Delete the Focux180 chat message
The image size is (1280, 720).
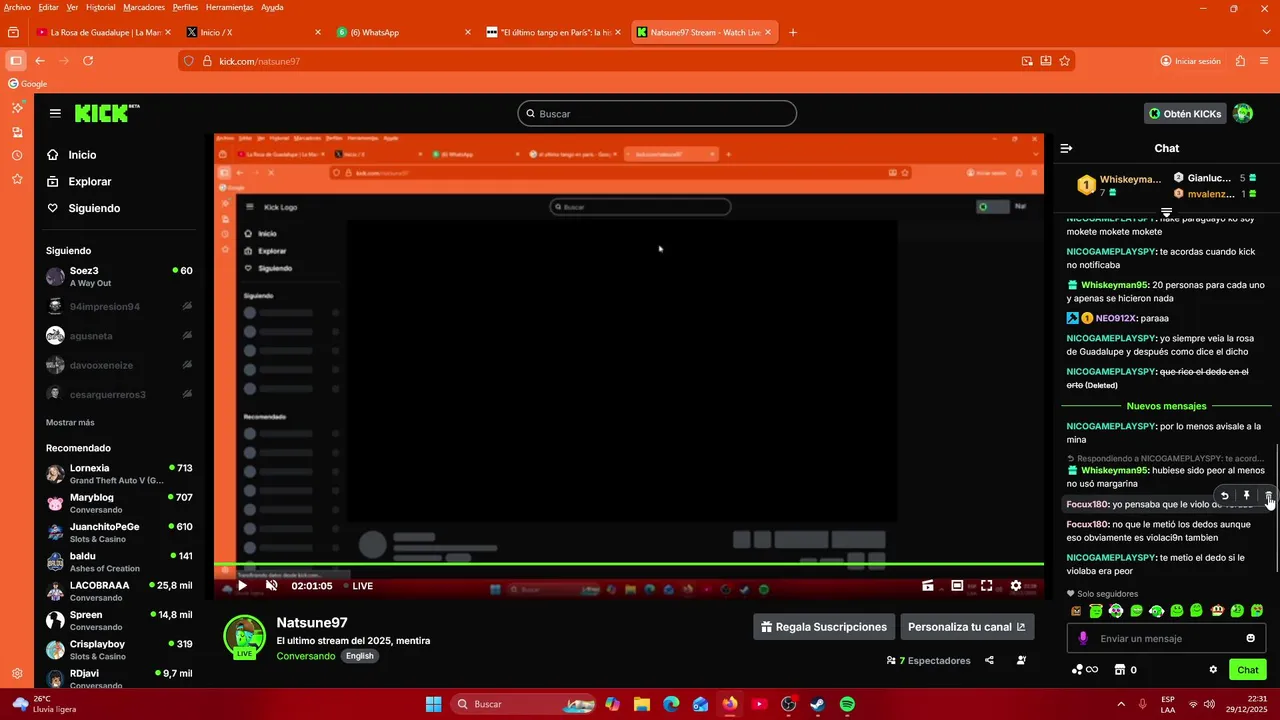(x=1268, y=496)
